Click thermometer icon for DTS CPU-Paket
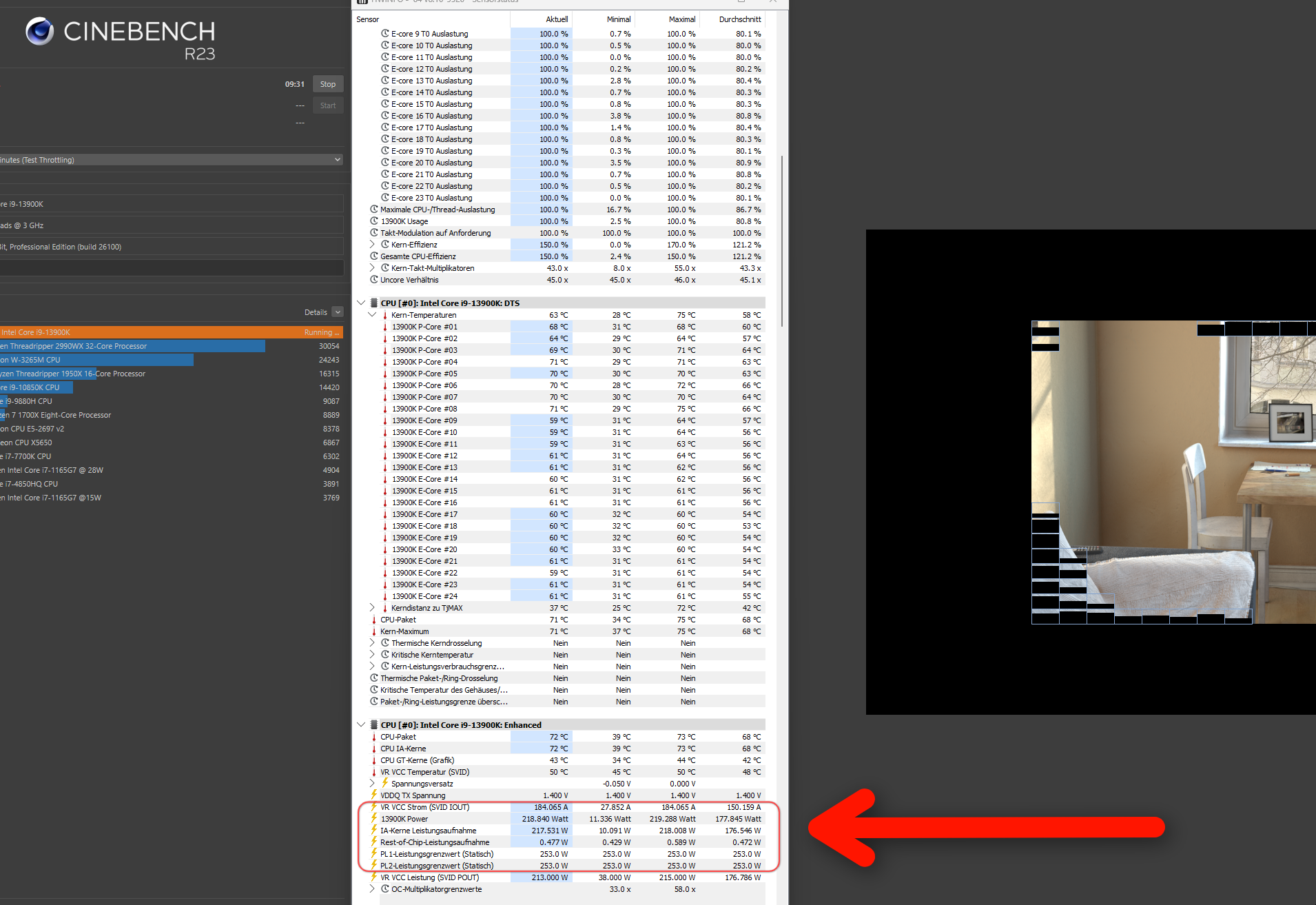Viewport: 1316px width, 905px height. pyautogui.click(x=374, y=619)
